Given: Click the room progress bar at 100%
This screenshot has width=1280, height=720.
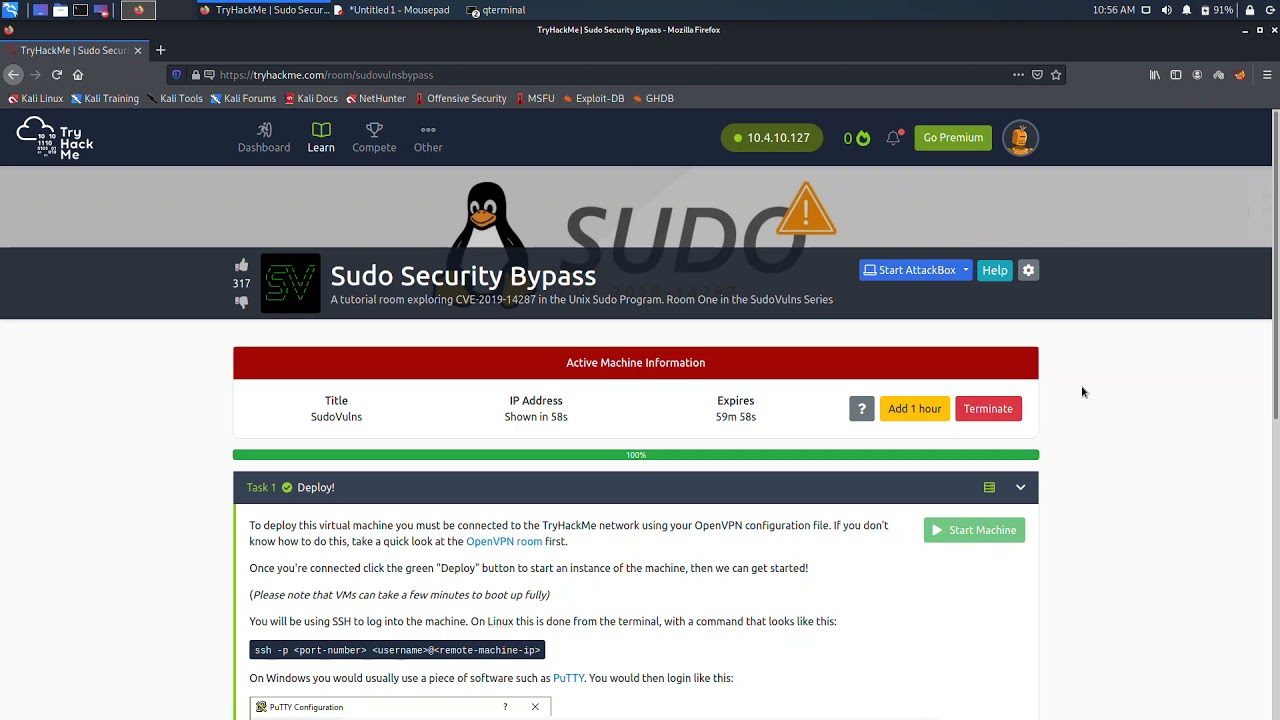Looking at the screenshot, I should click(636, 455).
